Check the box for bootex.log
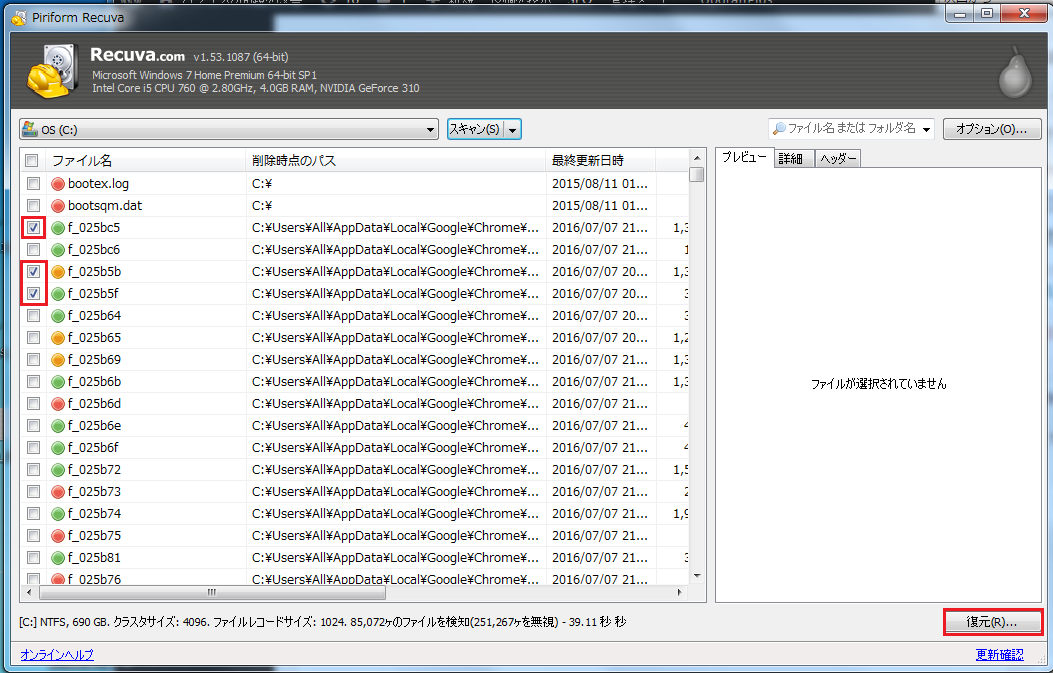1053x673 pixels. [x=33, y=183]
